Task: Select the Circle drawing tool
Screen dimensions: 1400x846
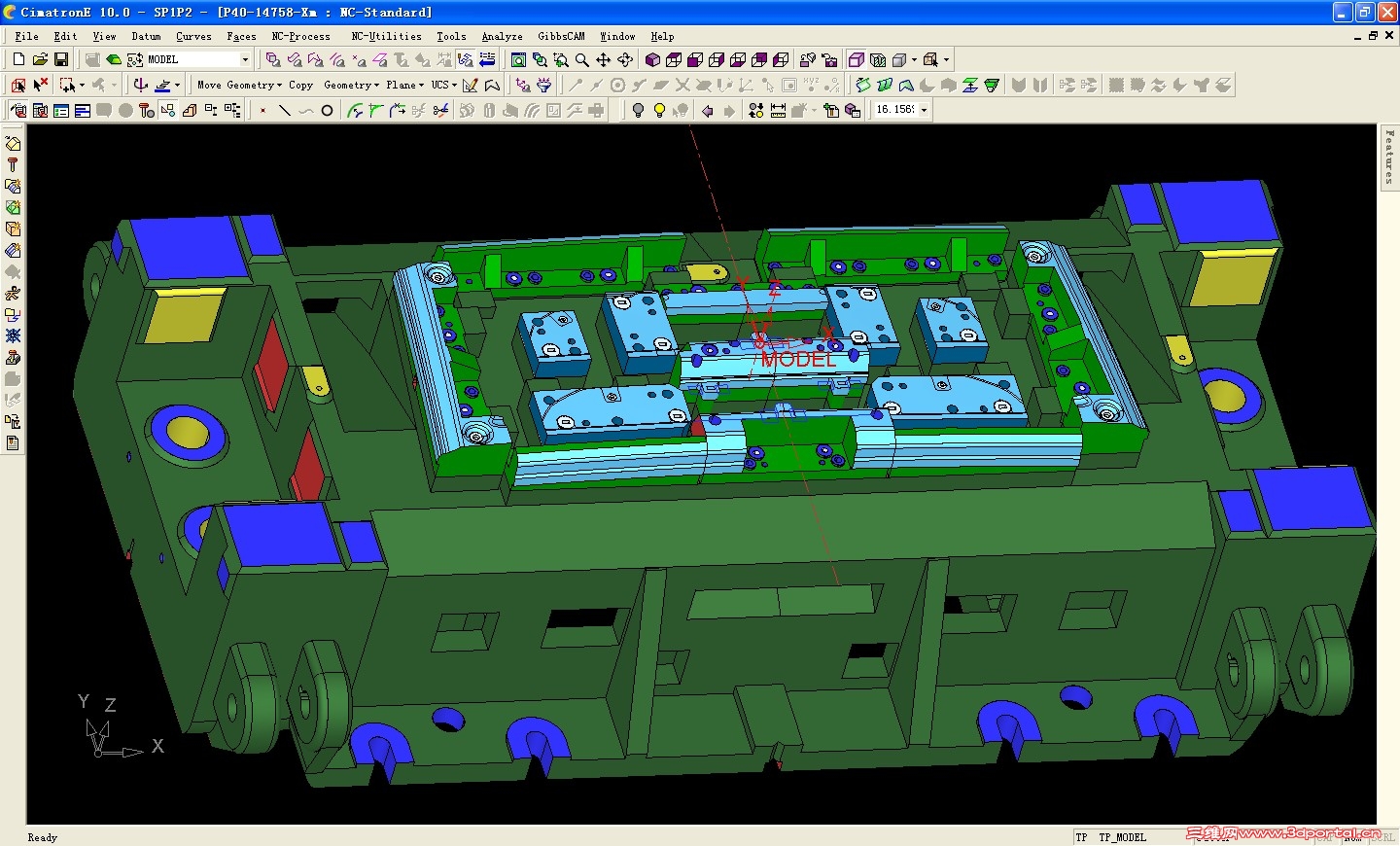Action: pos(328,111)
